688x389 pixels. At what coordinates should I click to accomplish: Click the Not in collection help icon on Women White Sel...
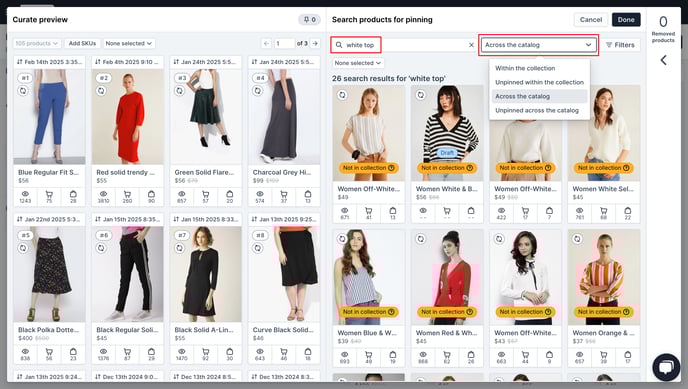(626, 168)
